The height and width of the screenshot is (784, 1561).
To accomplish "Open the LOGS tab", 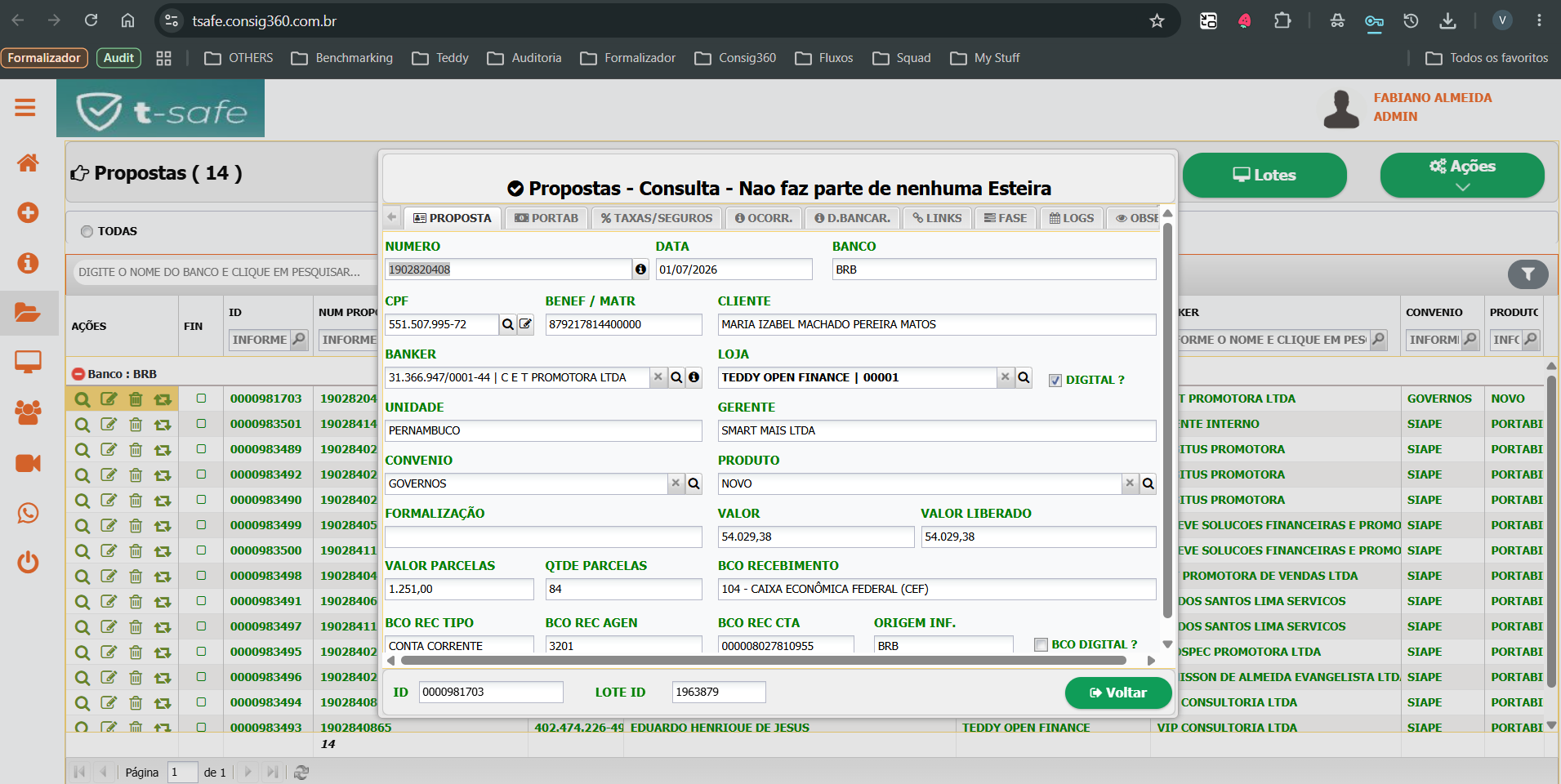I will (x=1072, y=218).
